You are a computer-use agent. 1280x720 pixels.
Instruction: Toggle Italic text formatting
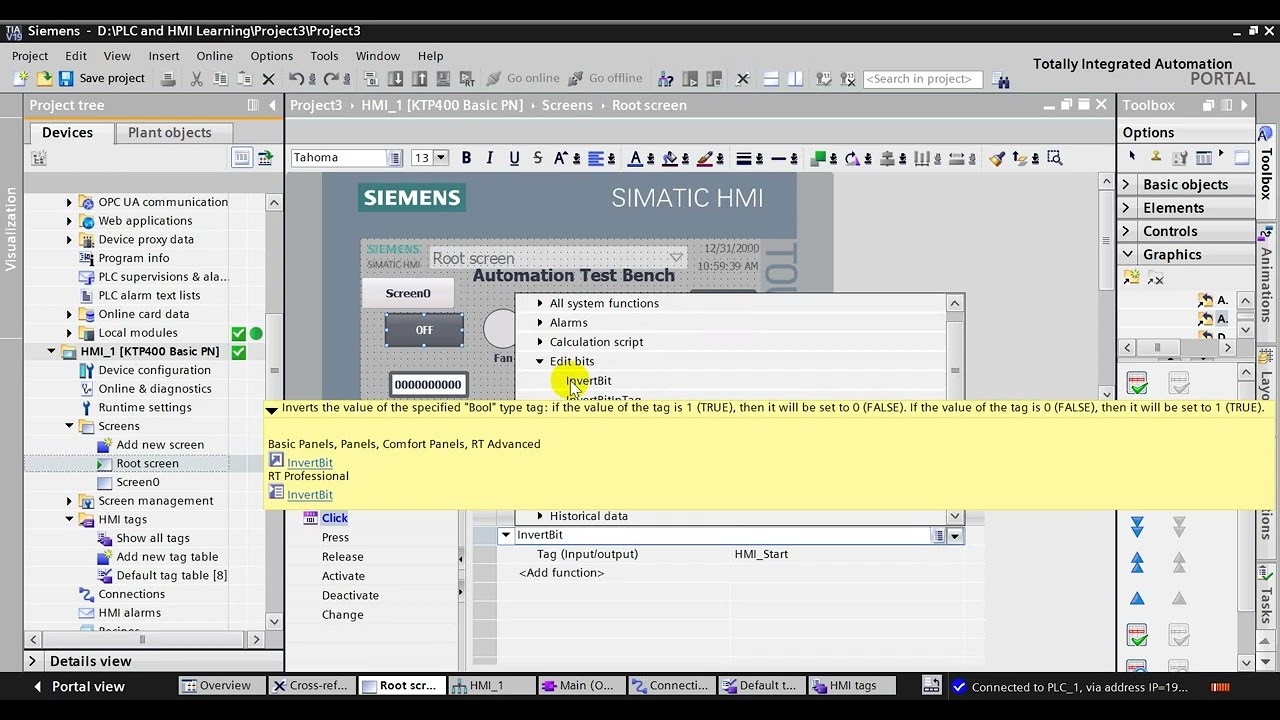coord(489,158)
